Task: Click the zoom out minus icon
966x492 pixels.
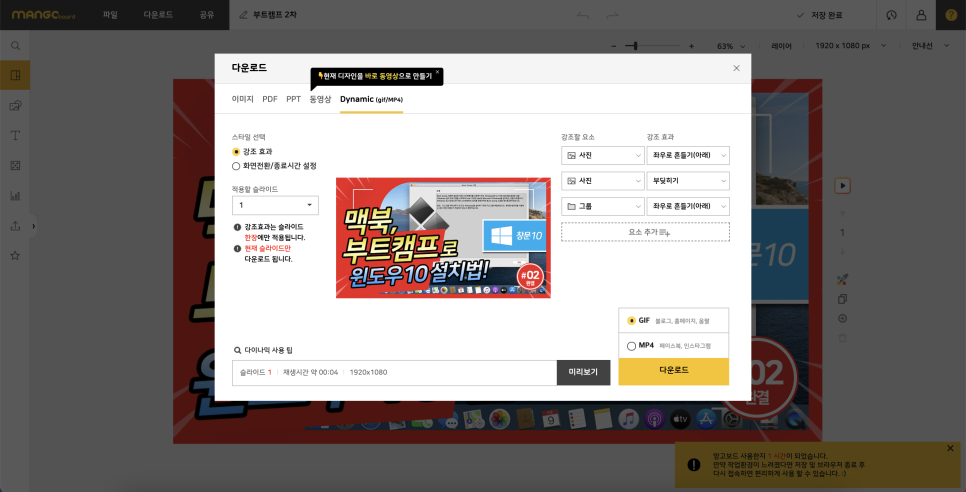Action: [614, 46]
